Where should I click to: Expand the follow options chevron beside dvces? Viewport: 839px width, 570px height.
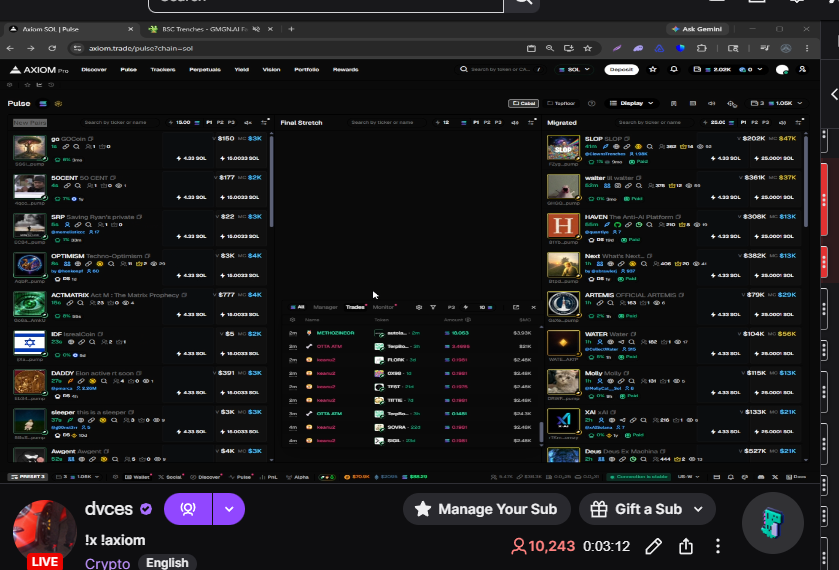point(229,509)
